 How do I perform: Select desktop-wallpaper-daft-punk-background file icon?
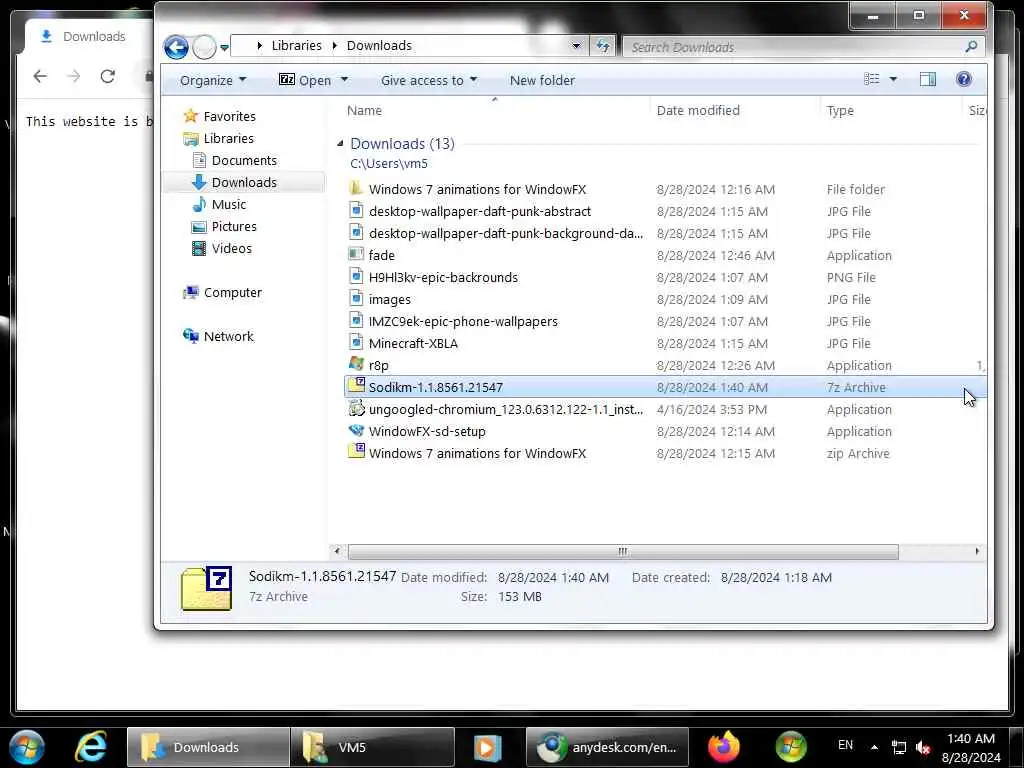356,232
